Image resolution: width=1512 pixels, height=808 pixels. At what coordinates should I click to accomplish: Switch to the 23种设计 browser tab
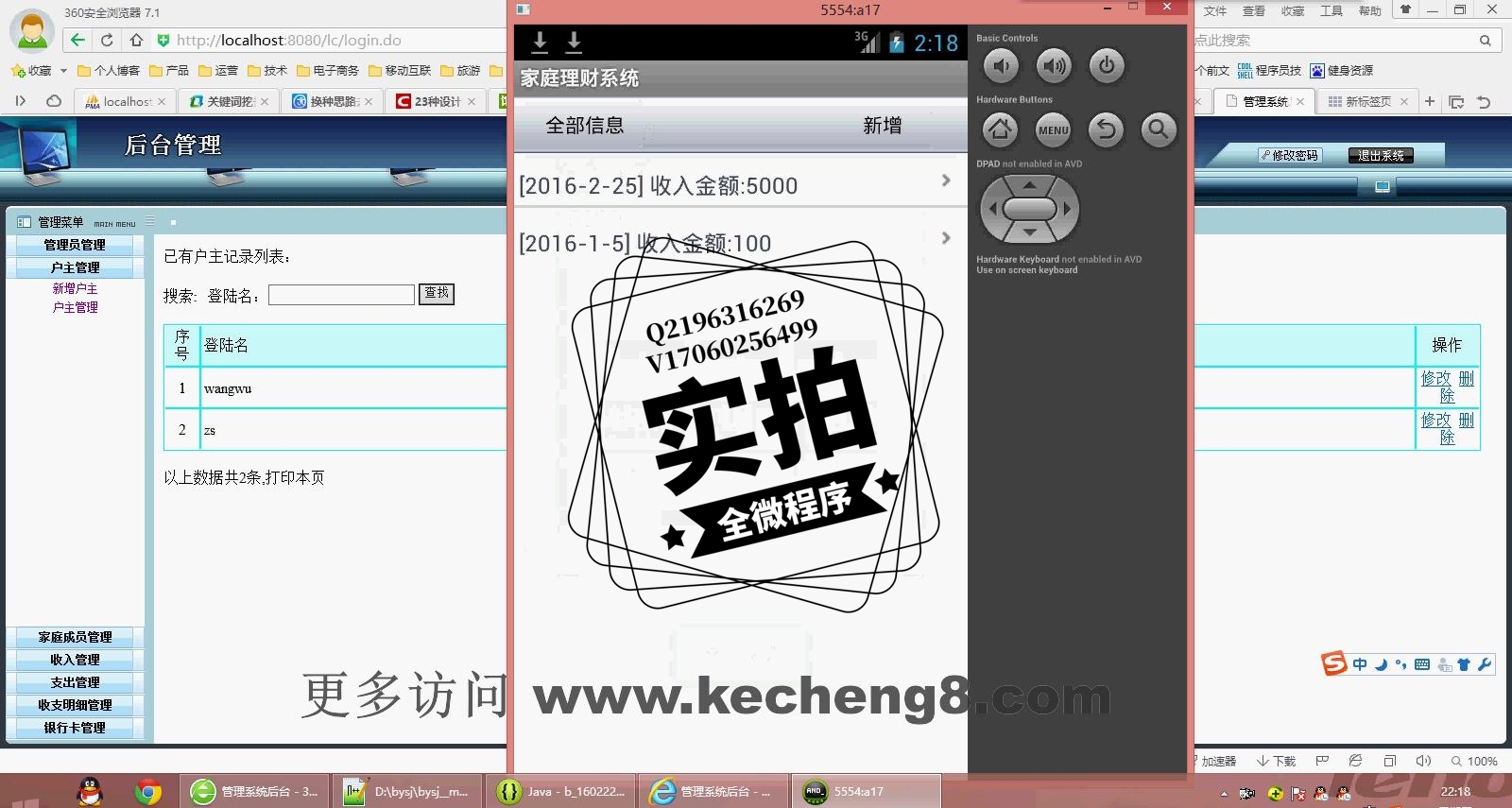(436, 101)
